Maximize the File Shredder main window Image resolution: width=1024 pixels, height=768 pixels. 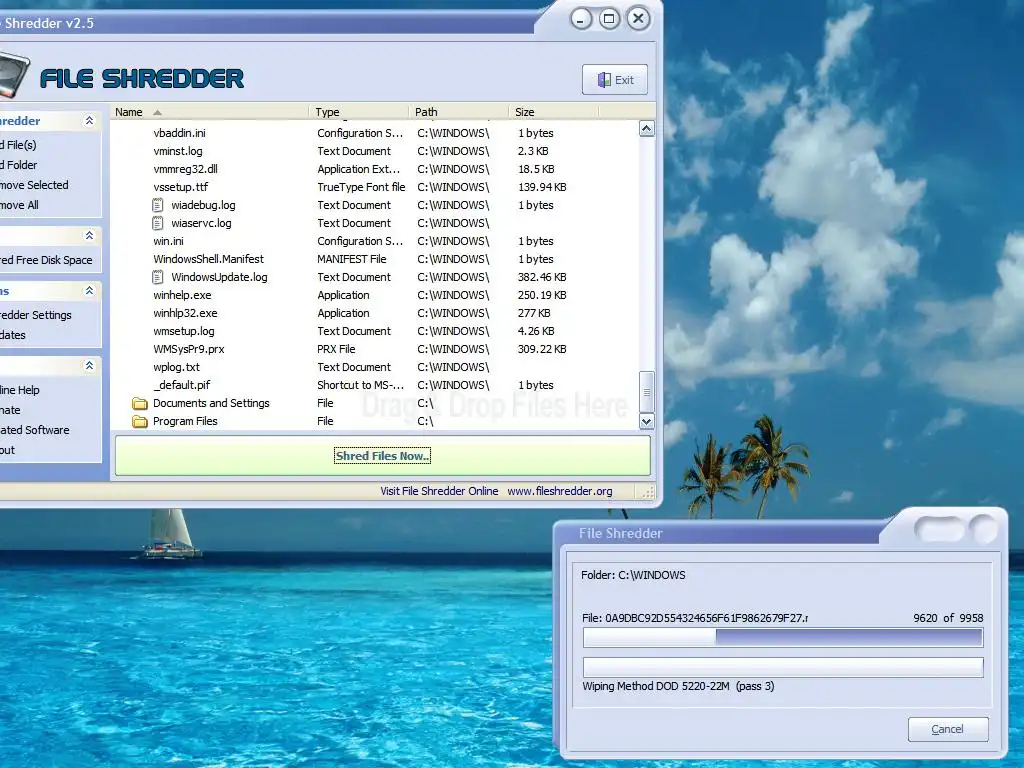pyautogui.click(x=609, y=19)
